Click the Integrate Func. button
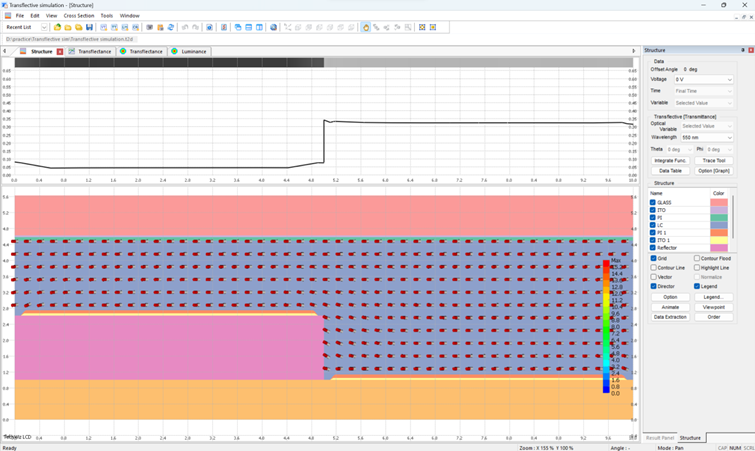Screen dimensions: 755x451 (670, 161)
